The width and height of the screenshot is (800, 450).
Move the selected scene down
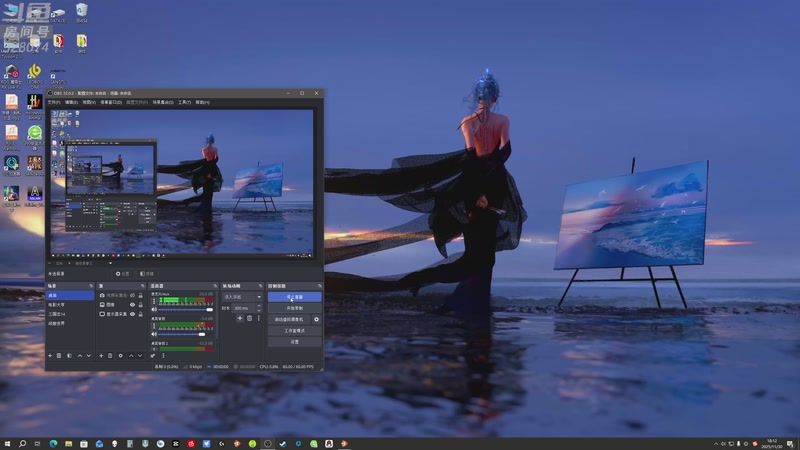(x=89, y=356)
